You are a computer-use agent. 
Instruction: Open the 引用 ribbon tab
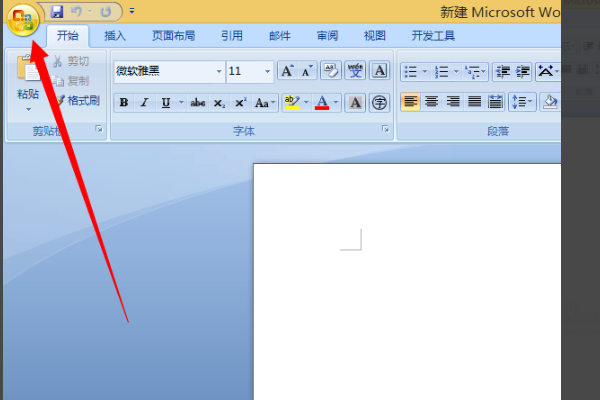click(x=232, y=36)
